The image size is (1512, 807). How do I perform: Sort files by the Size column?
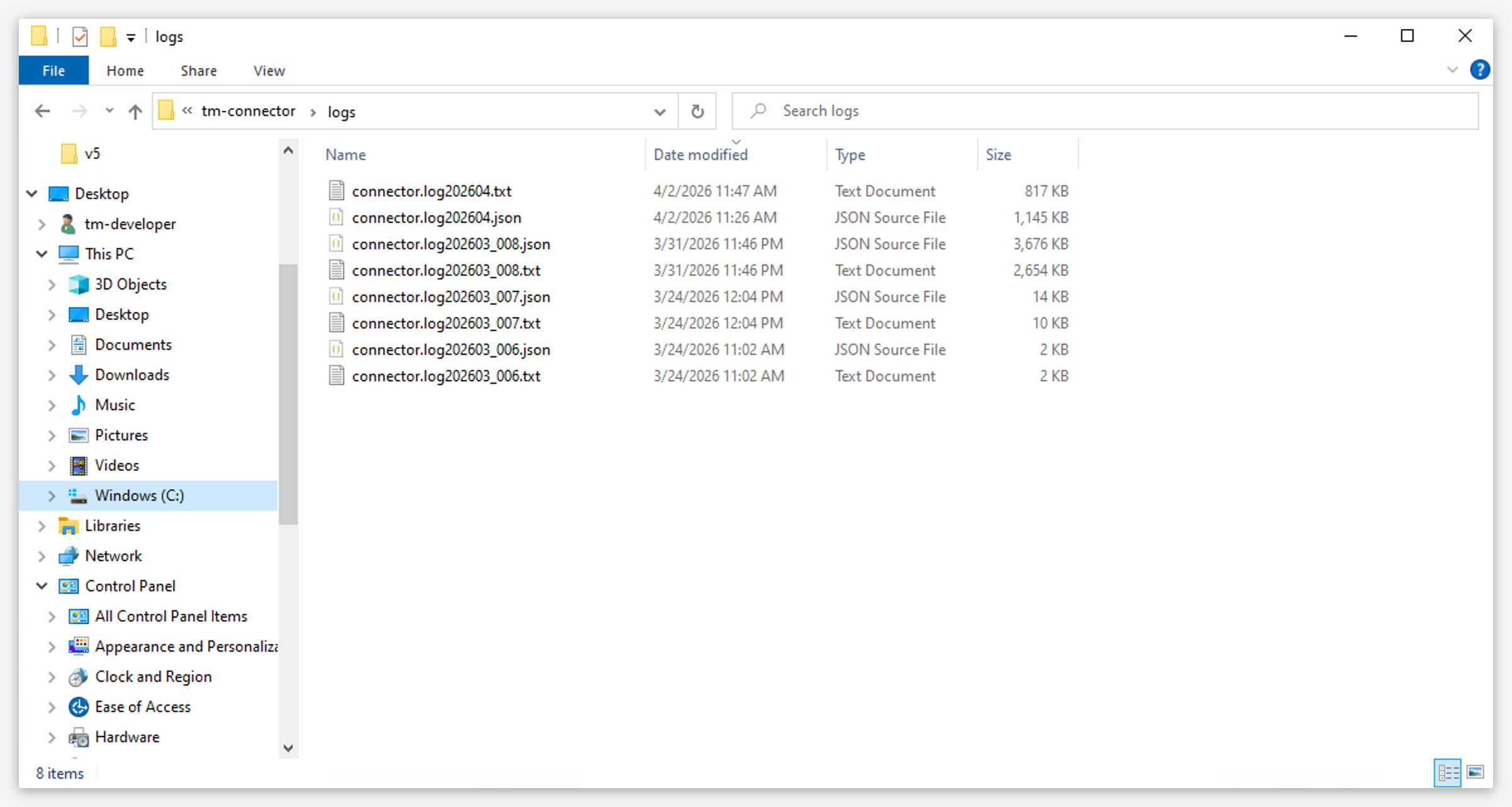pyautogui.click(x=1000, y=154)
